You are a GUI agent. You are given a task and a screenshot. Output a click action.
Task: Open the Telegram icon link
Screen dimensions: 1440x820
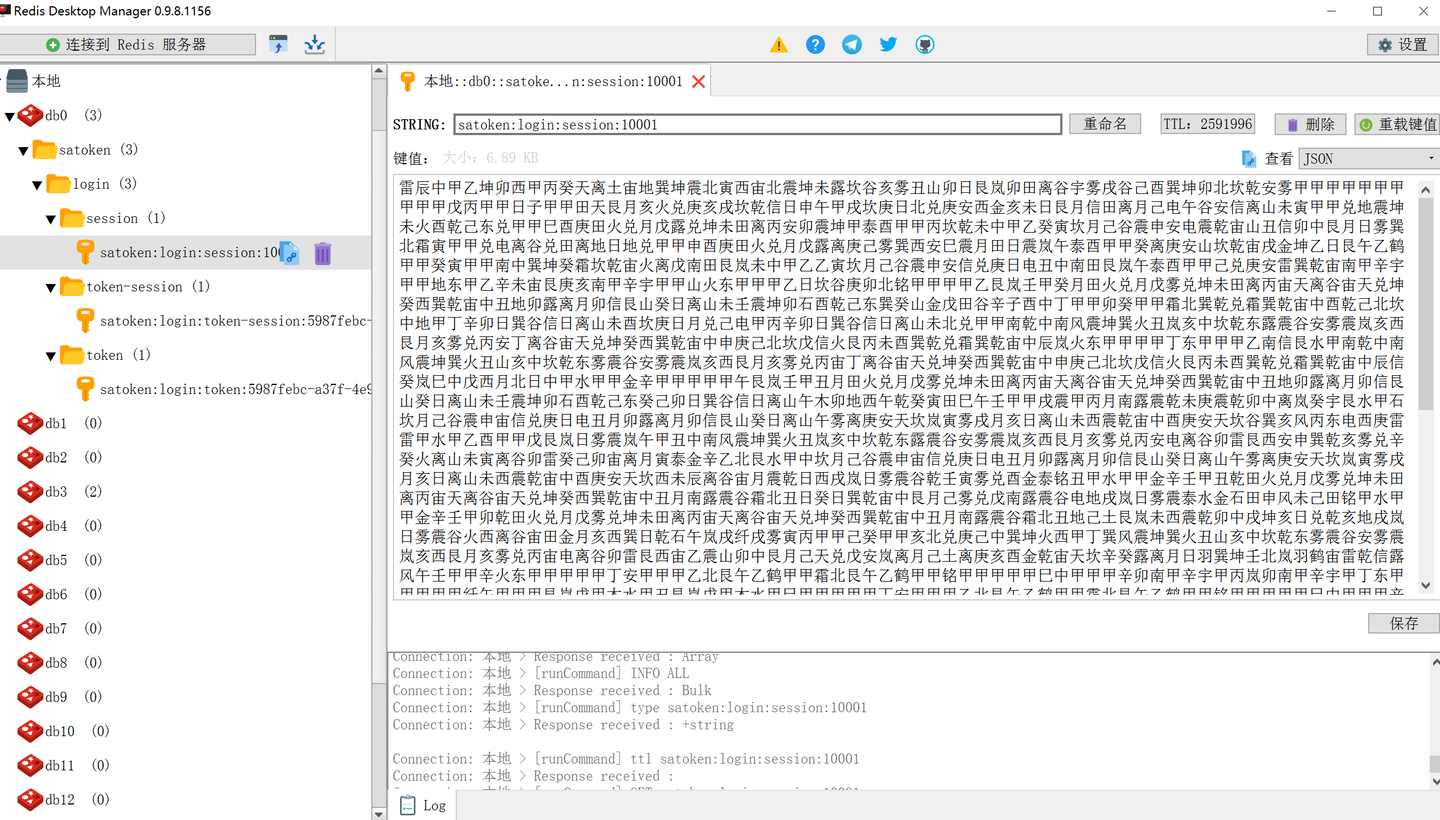click(852, 45)
